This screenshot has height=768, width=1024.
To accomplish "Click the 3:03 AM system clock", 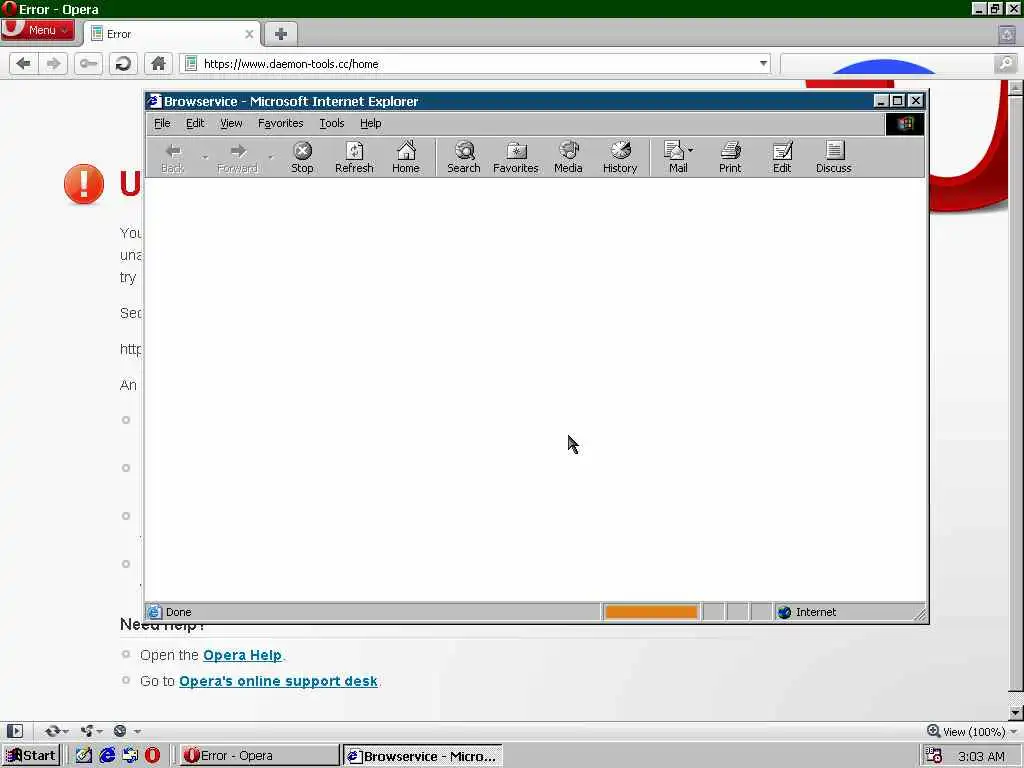I will (x=981, y=756).
